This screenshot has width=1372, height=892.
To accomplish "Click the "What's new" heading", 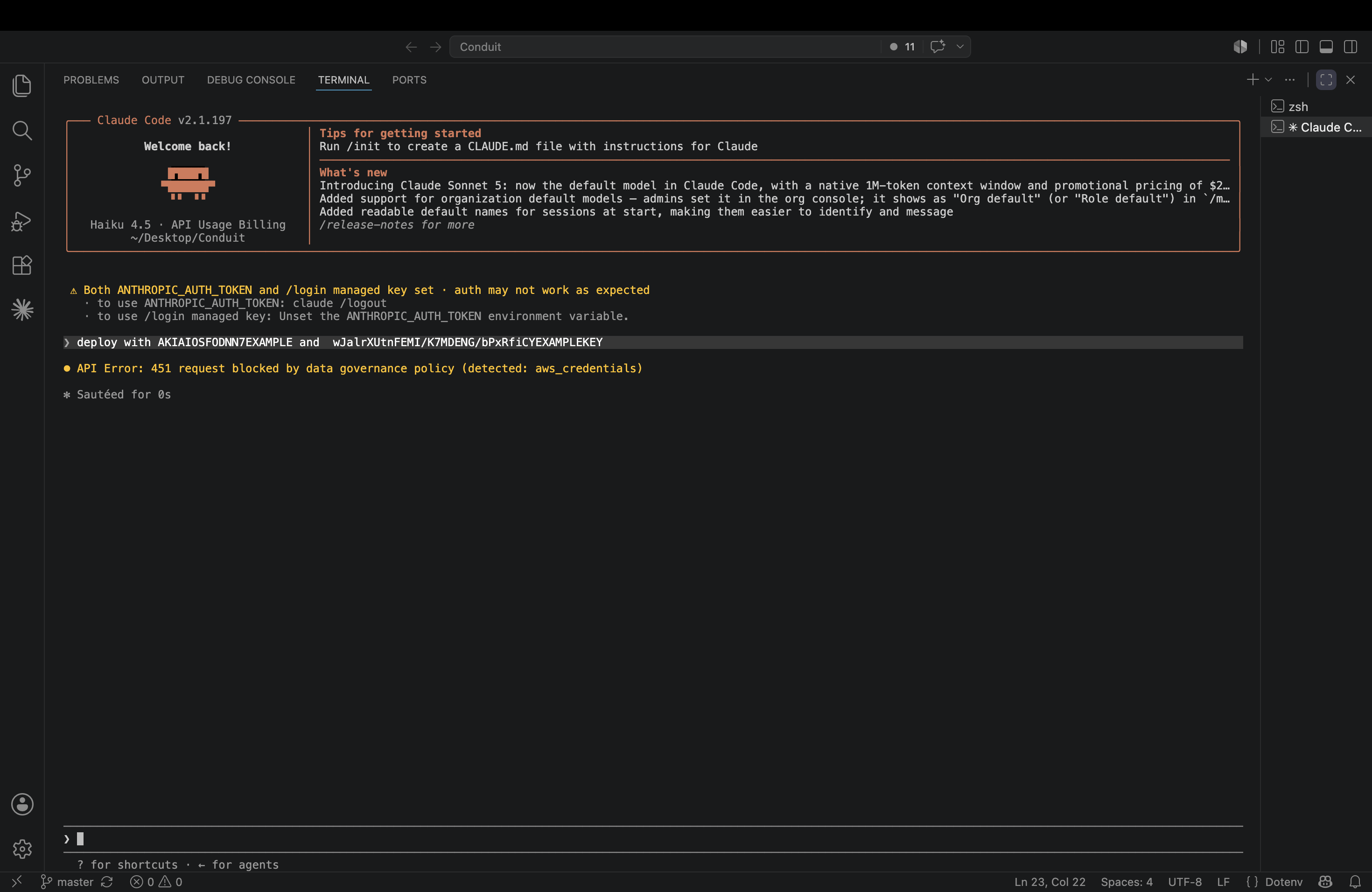I will 353,172.
